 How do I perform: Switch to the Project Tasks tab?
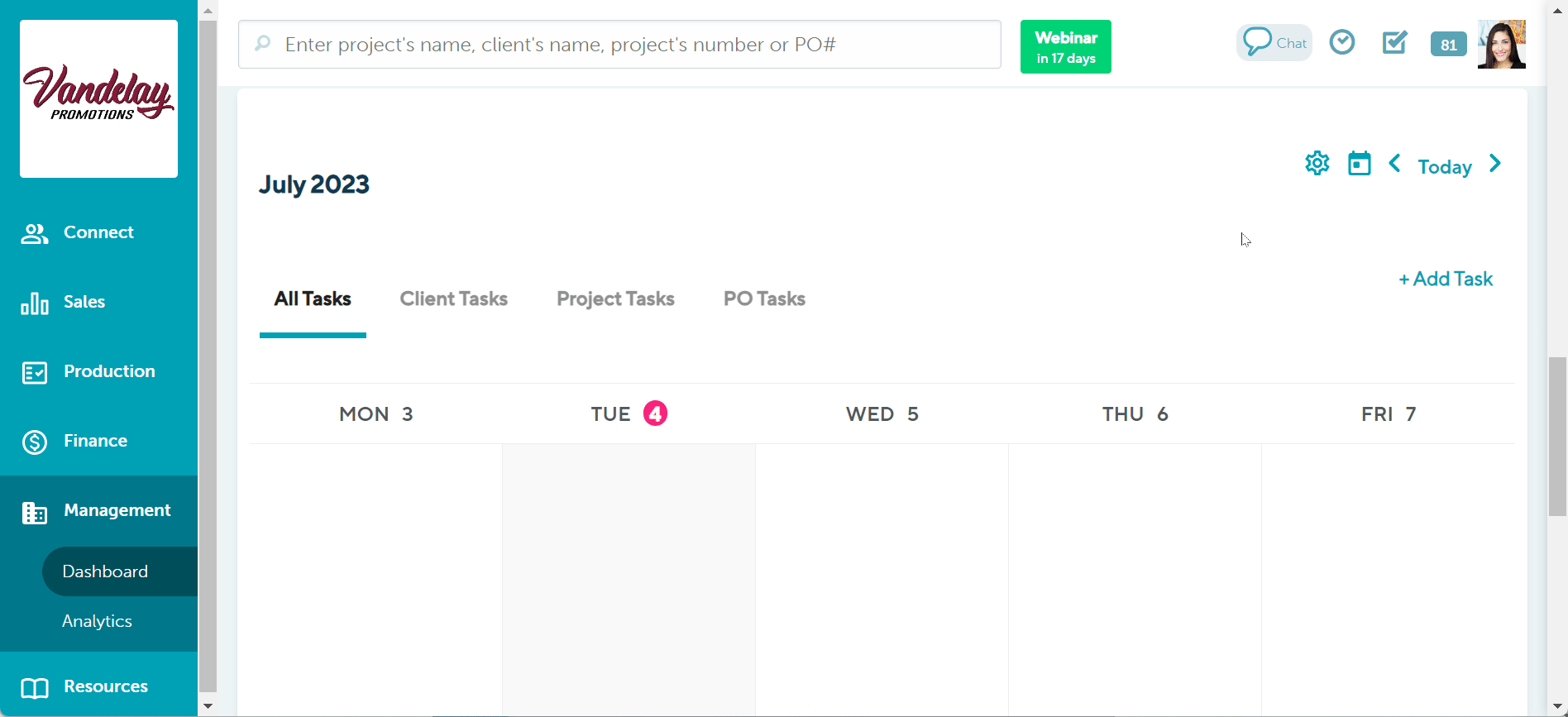coord(615,299)
